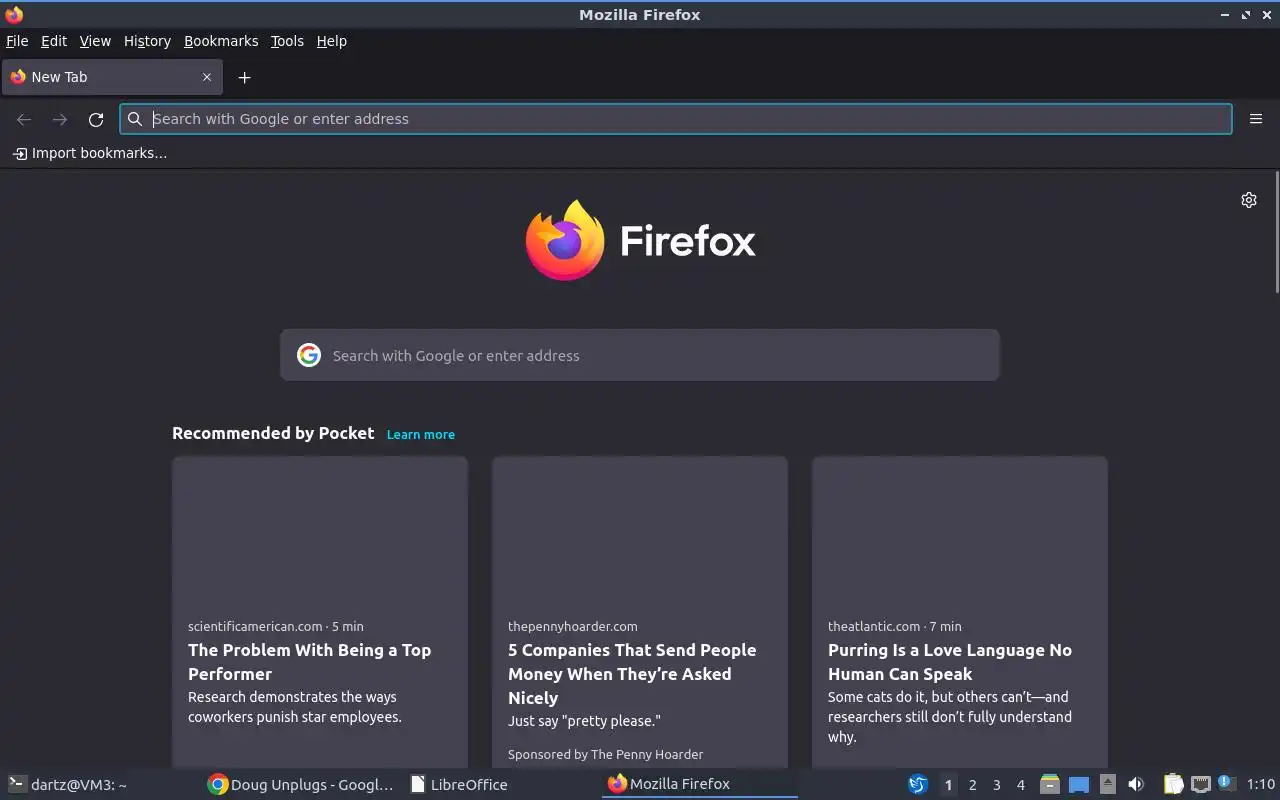Open the volume speaker control

[1136, 784]
